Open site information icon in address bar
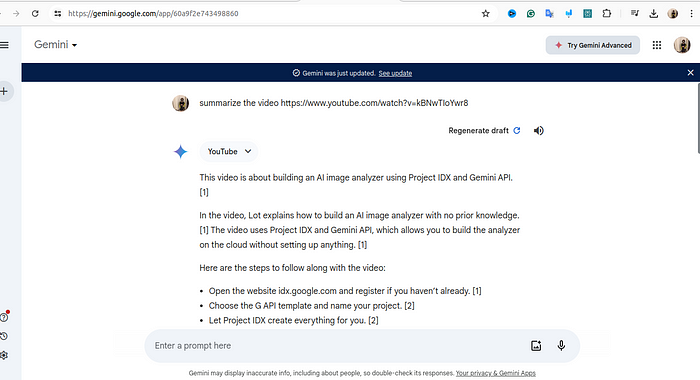This screenshot has height=380, width=700. pyautogui.click(x=58, y=13)
